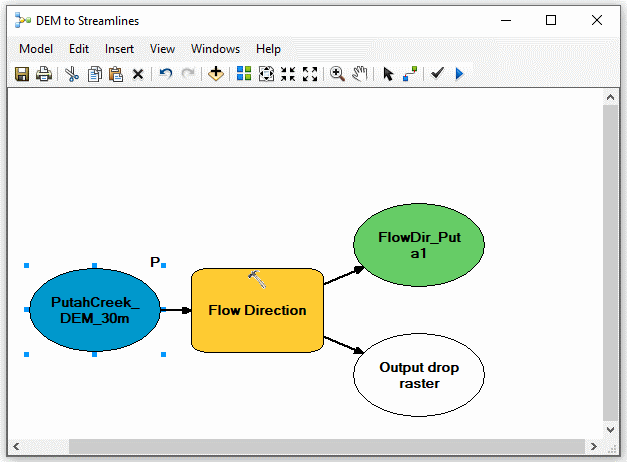The height and width of the screenshot is (462, 627).
Task: Click the vertical scrollbar thumb
Action: [610, 263]
